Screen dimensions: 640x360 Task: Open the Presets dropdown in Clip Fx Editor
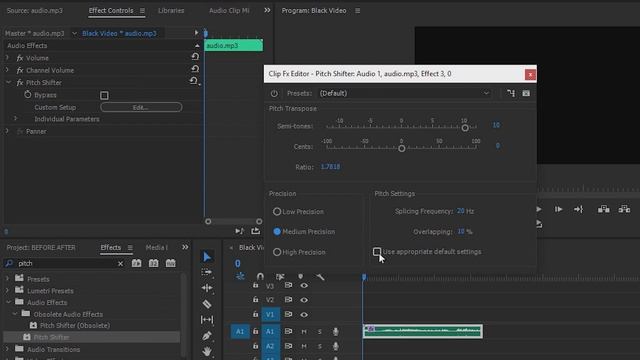404,93
